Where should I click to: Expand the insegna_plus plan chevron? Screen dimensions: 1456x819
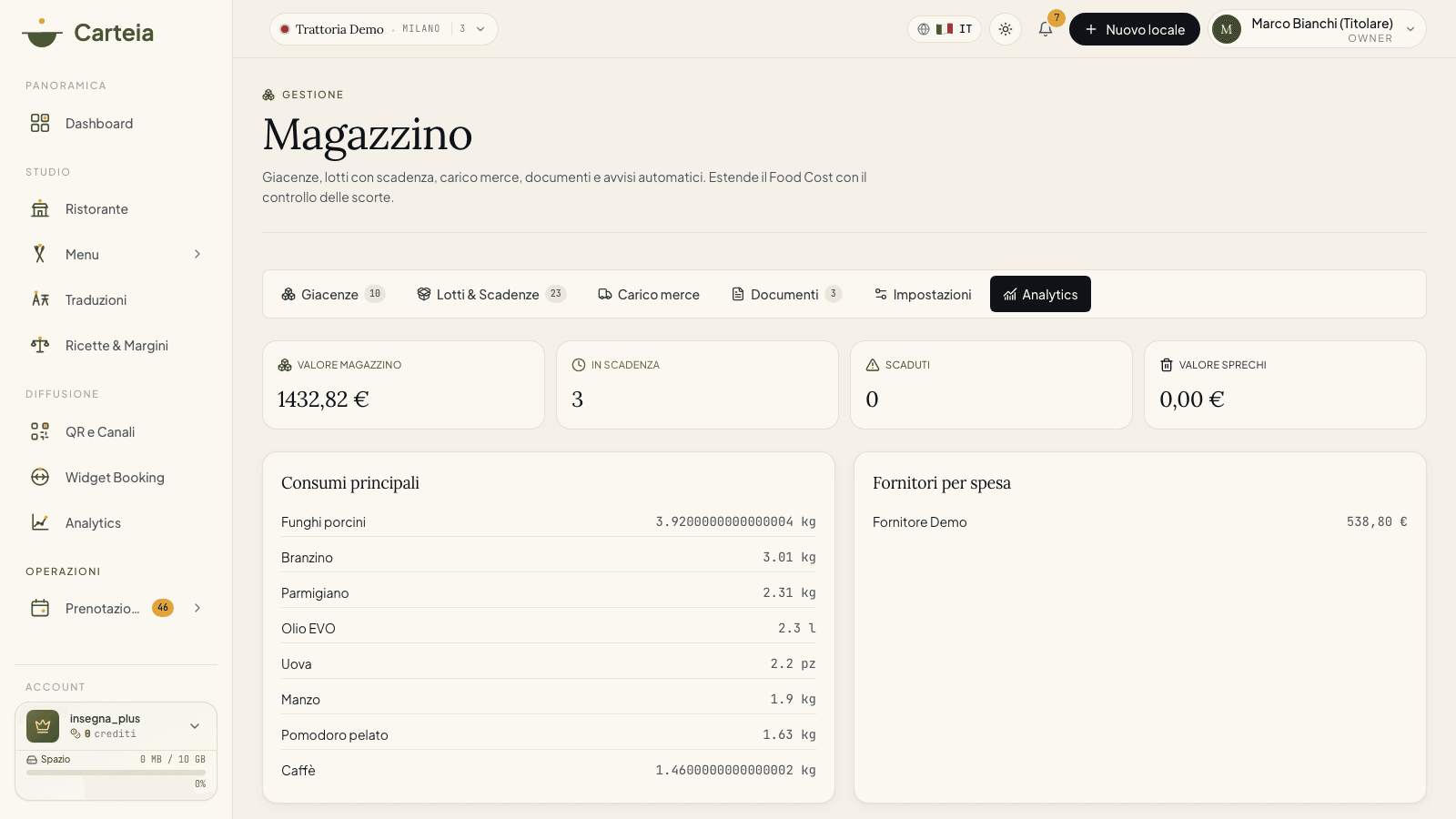point(195,726)
